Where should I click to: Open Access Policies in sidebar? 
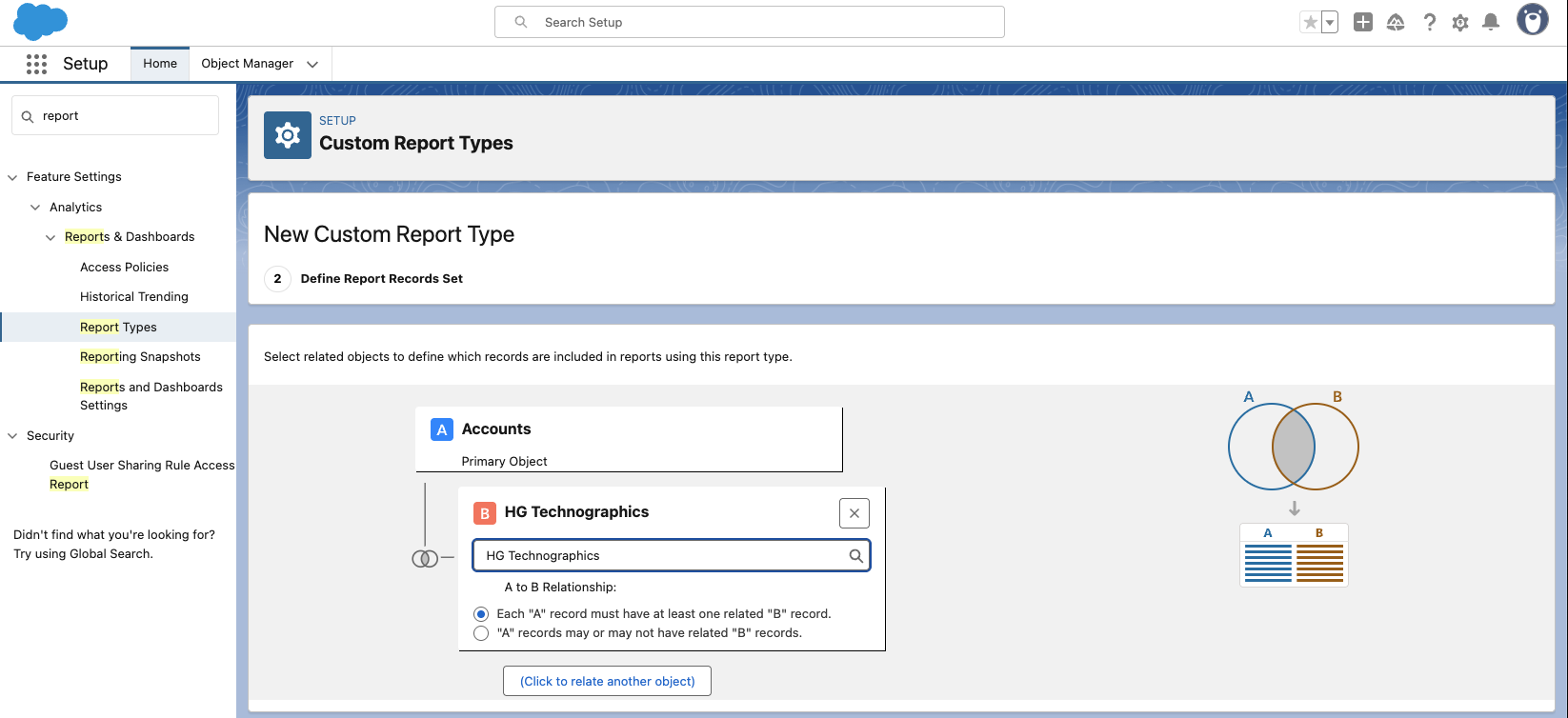124,268
